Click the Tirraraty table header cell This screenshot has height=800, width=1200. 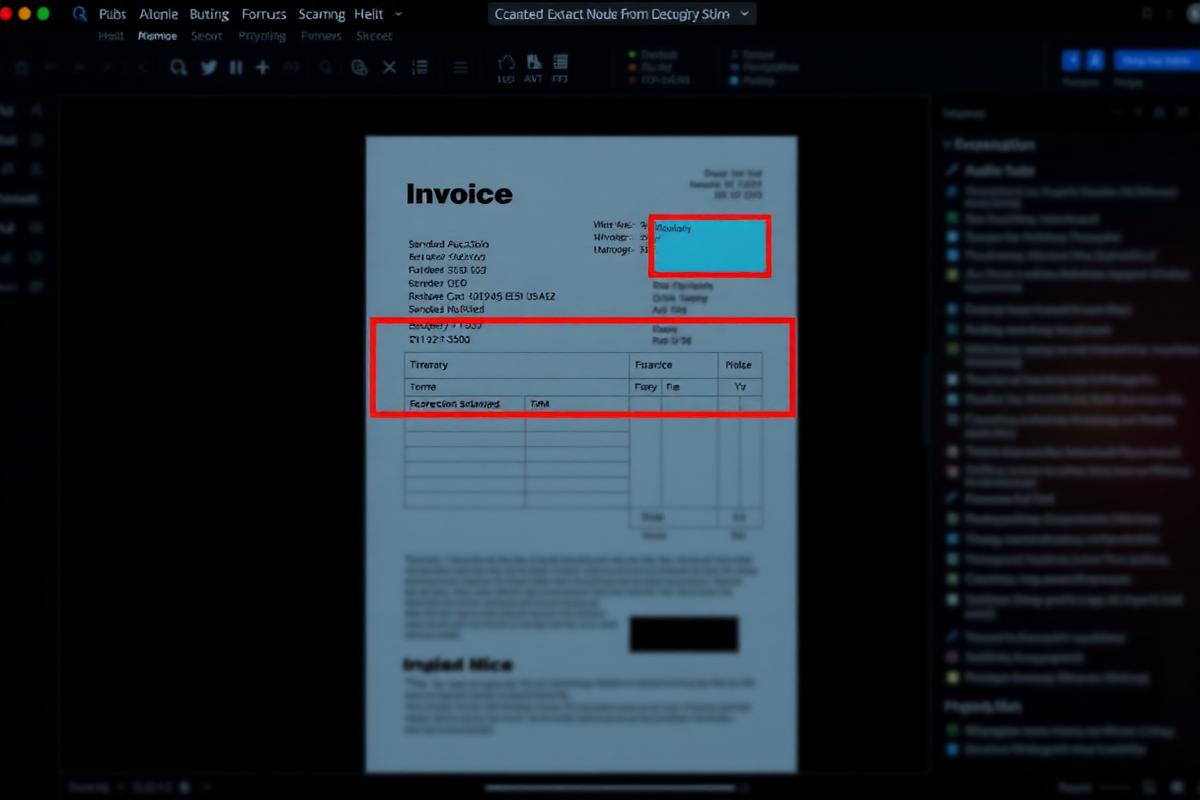pos(517,365)
